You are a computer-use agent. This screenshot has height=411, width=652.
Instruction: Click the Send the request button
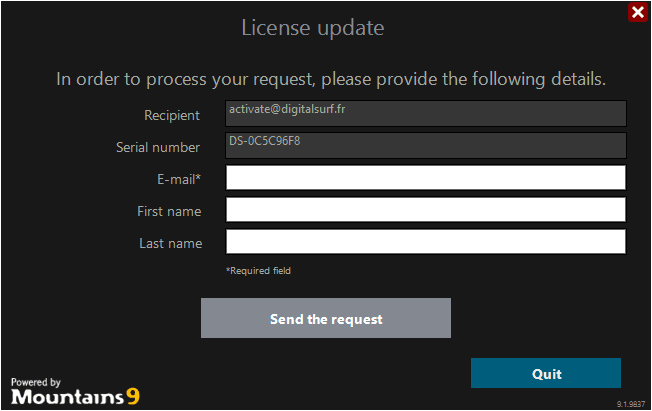326,318
